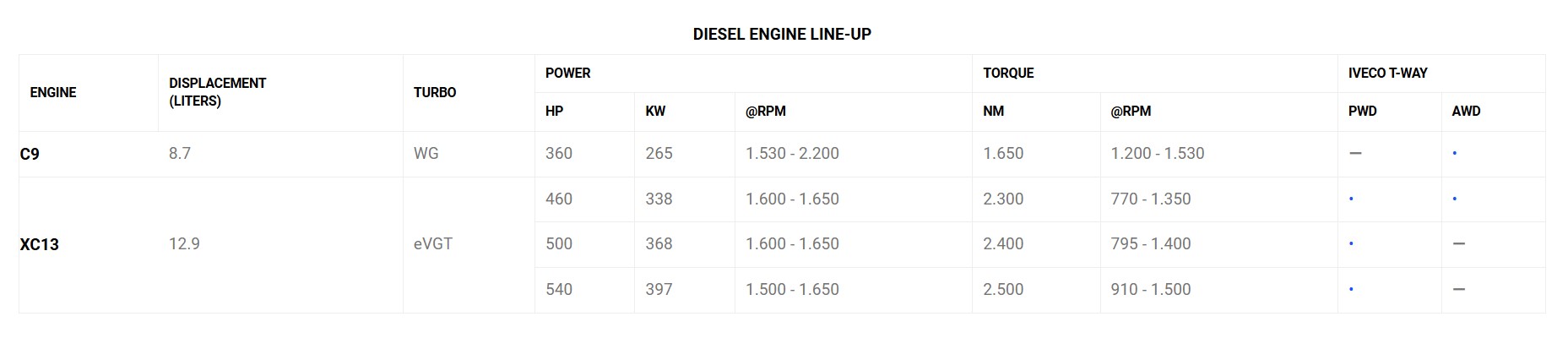Click the PWD dash in the C9 row
The width and height of the screenshot is (1568, 360).
(1355, 154)
